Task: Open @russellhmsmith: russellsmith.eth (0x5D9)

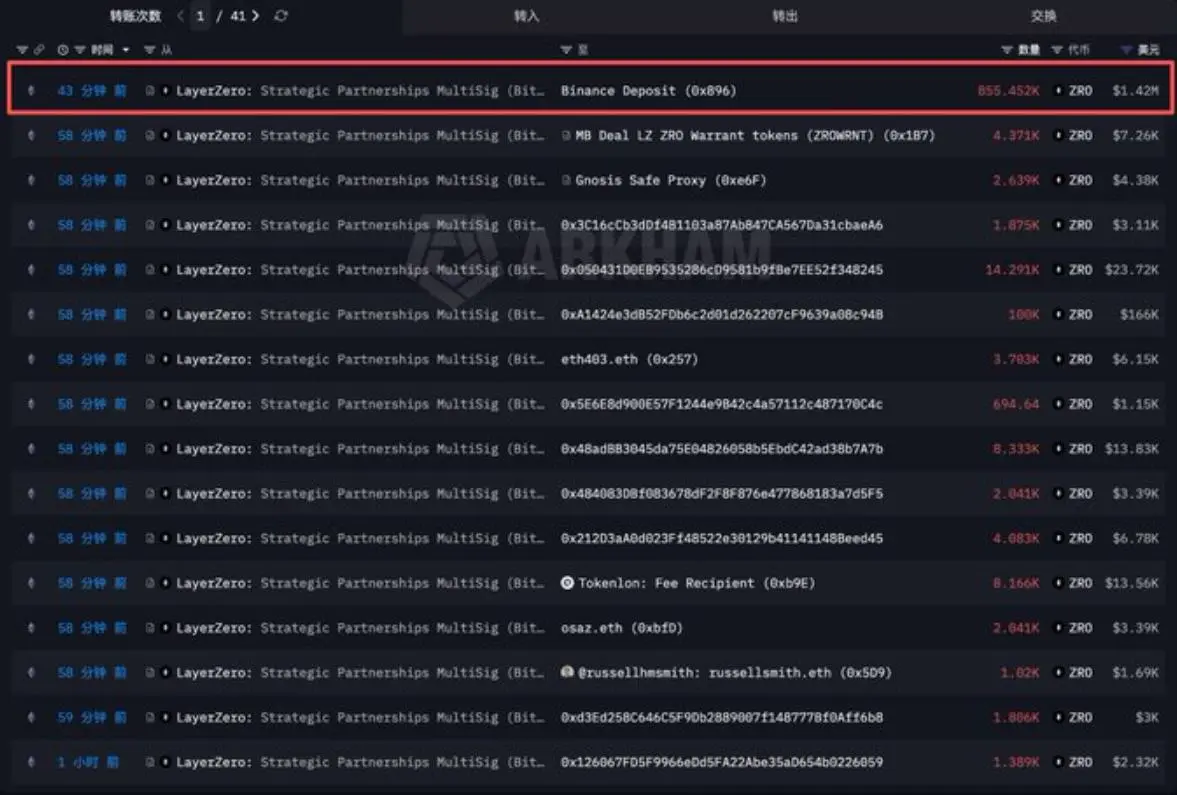Action: pos(735,673)
